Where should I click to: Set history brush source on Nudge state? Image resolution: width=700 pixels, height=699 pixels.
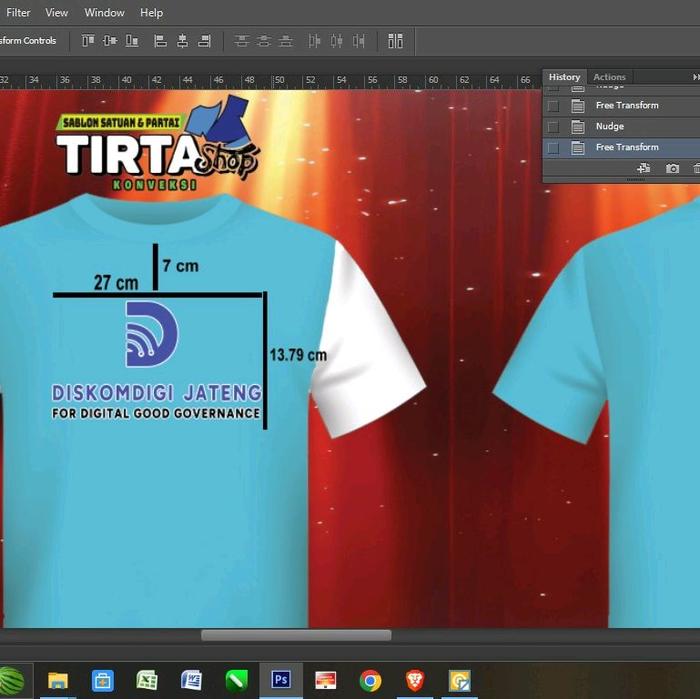pyautogui.click(x=553, y=127)
